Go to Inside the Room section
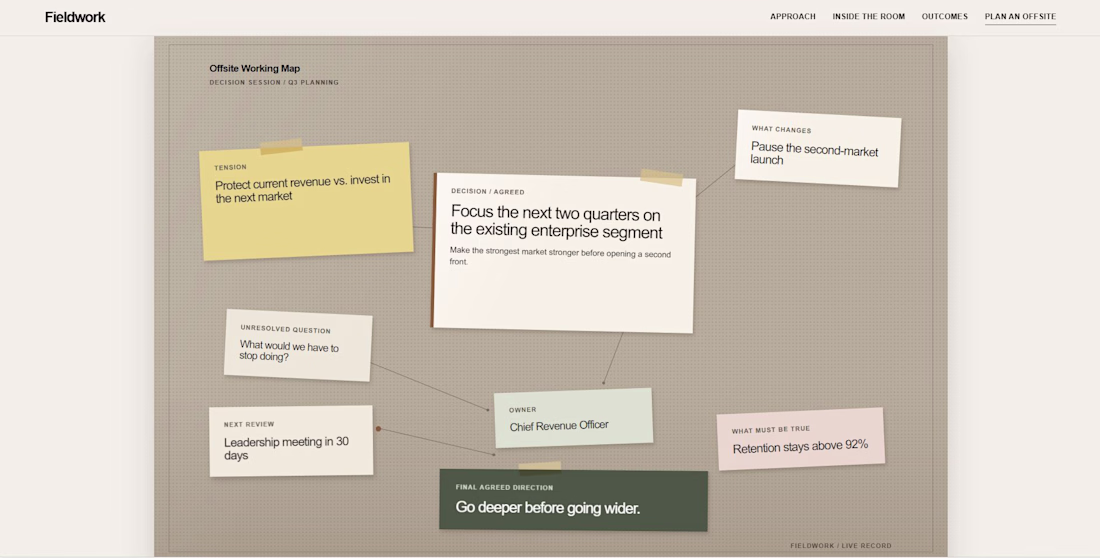This screenshot has height=558, width=1100. [x=868, y=16]
